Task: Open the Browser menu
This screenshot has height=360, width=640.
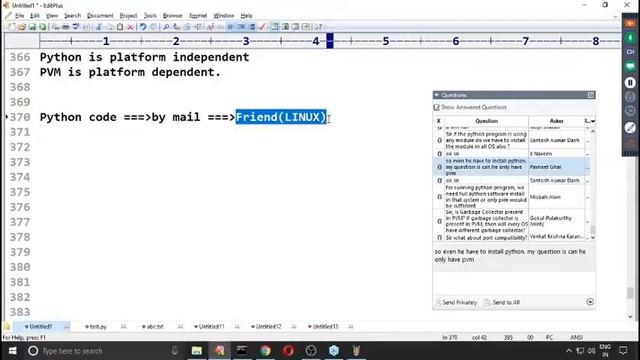Action: click(x=173, y=16)
